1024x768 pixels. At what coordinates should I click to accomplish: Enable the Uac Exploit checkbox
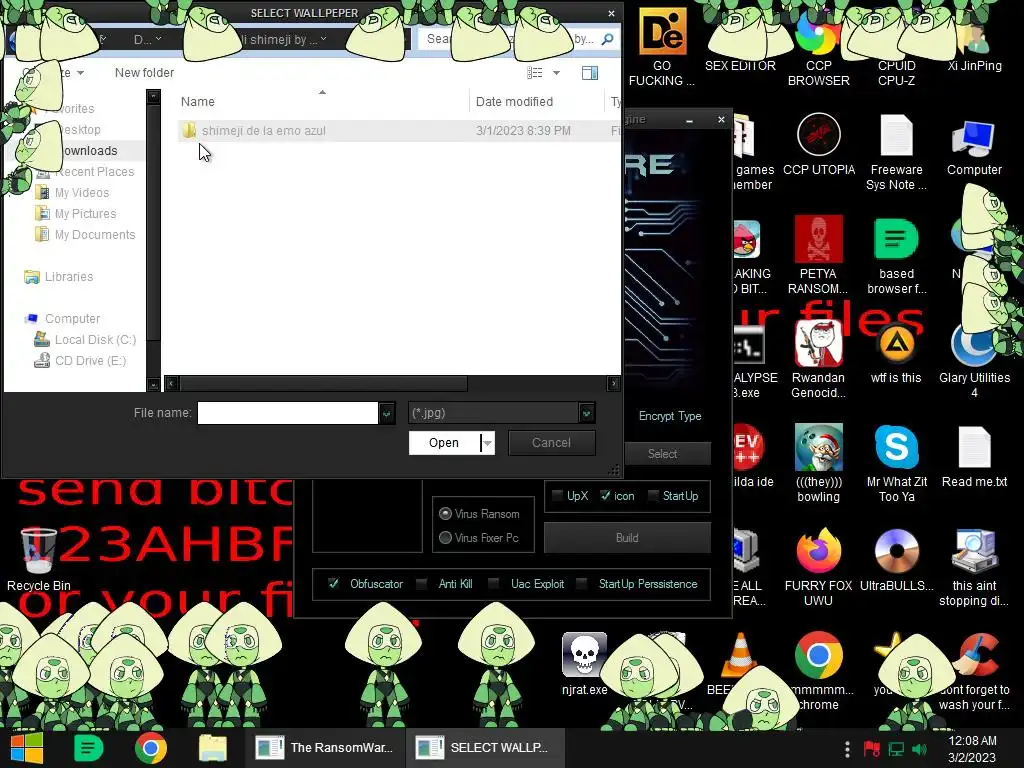click(x=494, y=583)
